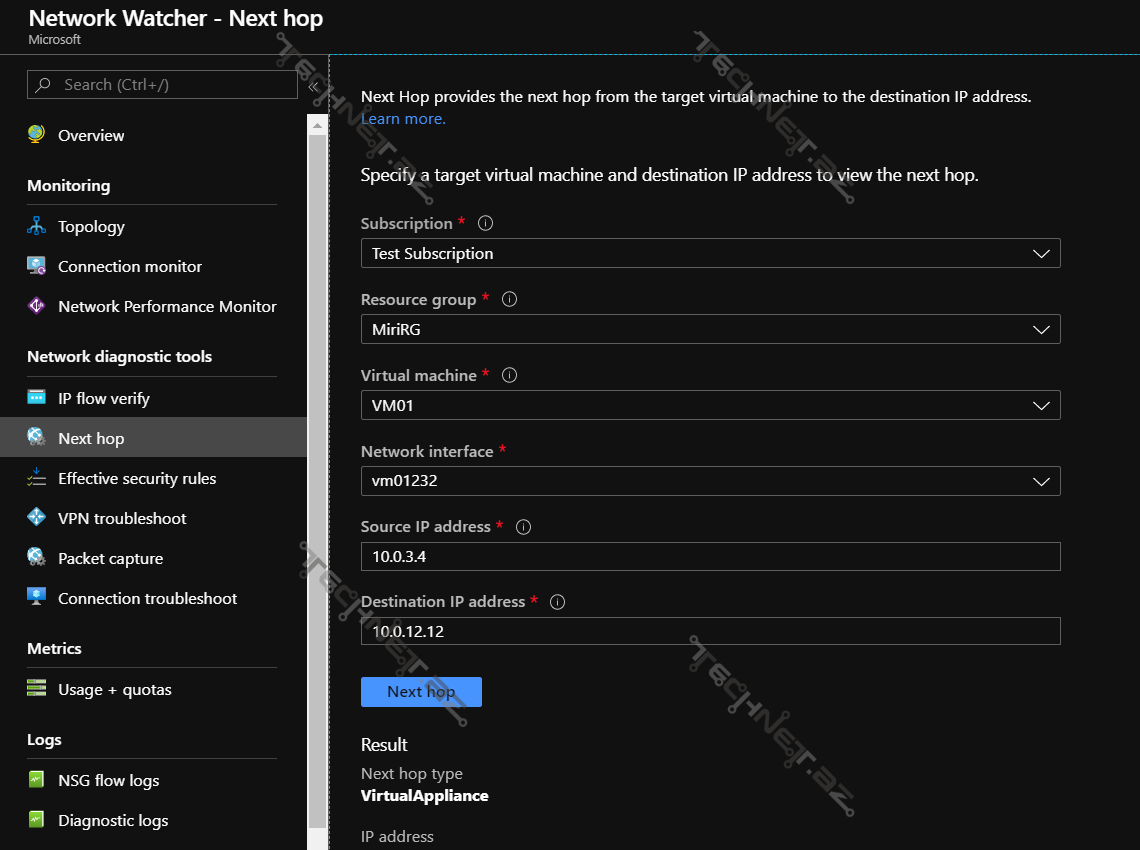Click the Packet capture icon
This screenshot has height=850, width=1140.
pos(37,558)
